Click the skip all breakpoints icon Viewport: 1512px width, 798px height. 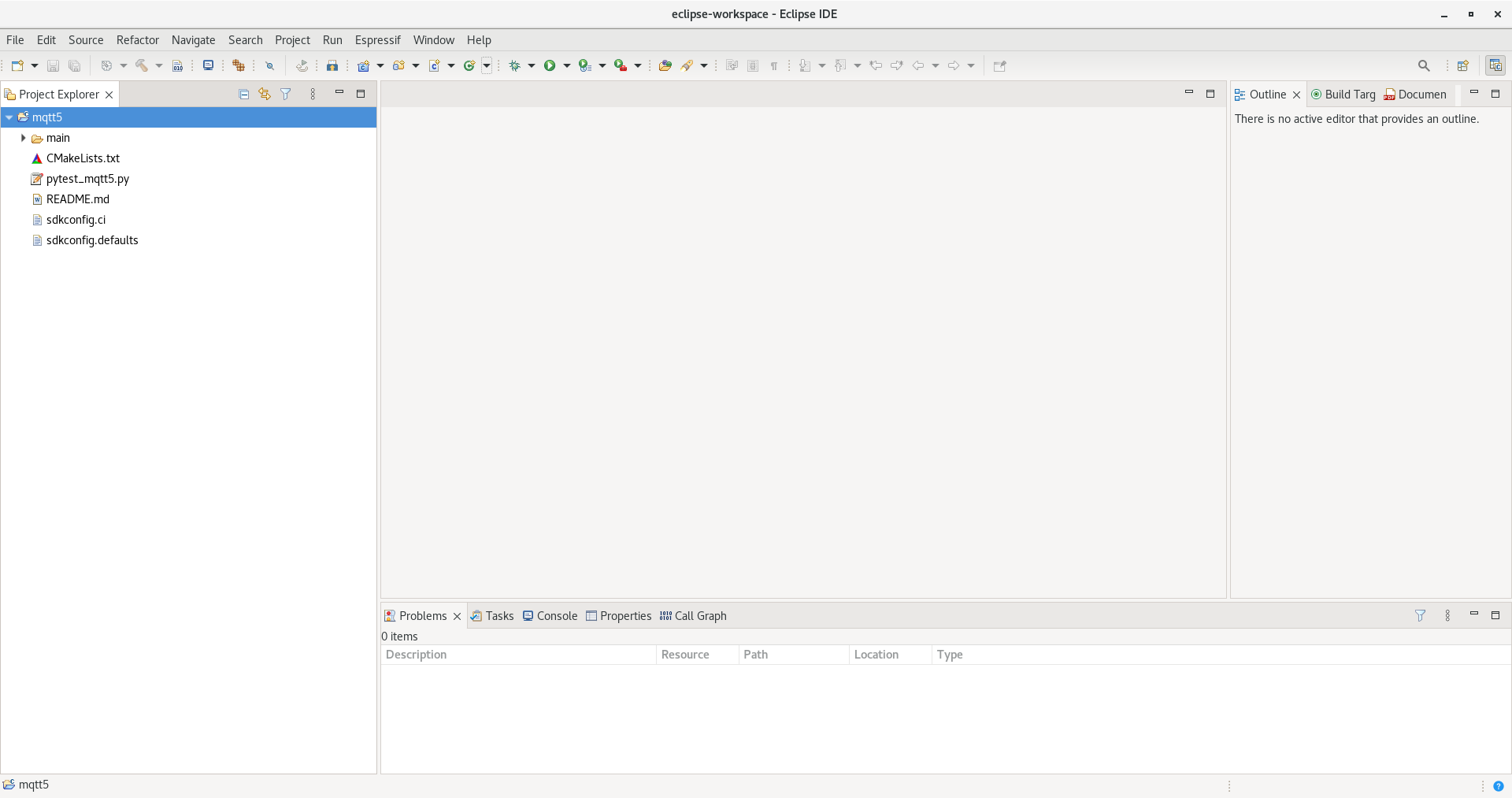pyautogui.click(x=269, y=66)
